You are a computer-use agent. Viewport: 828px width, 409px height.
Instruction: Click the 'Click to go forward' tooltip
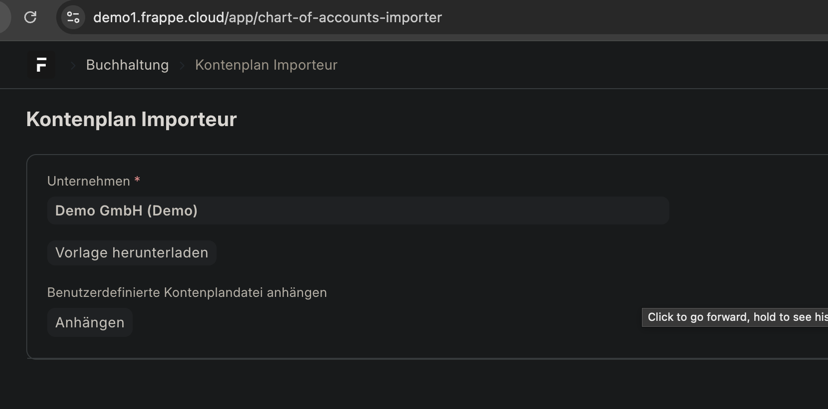tap(735, 317)
